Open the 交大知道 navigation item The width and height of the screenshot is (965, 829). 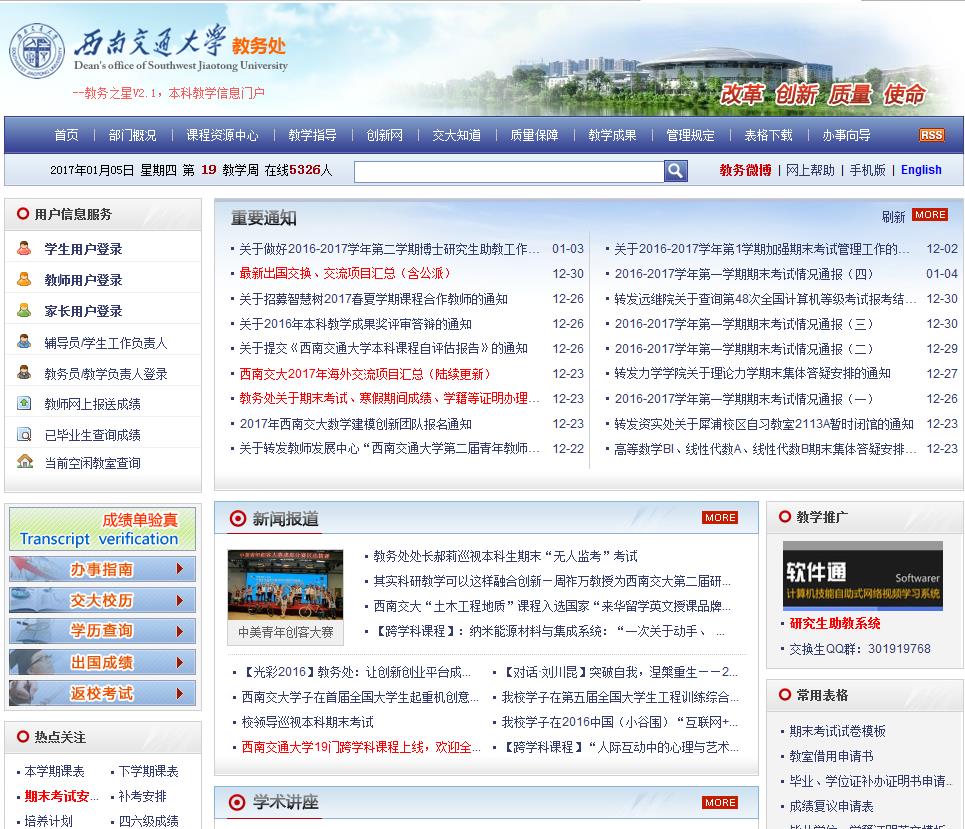click(456, 135)
